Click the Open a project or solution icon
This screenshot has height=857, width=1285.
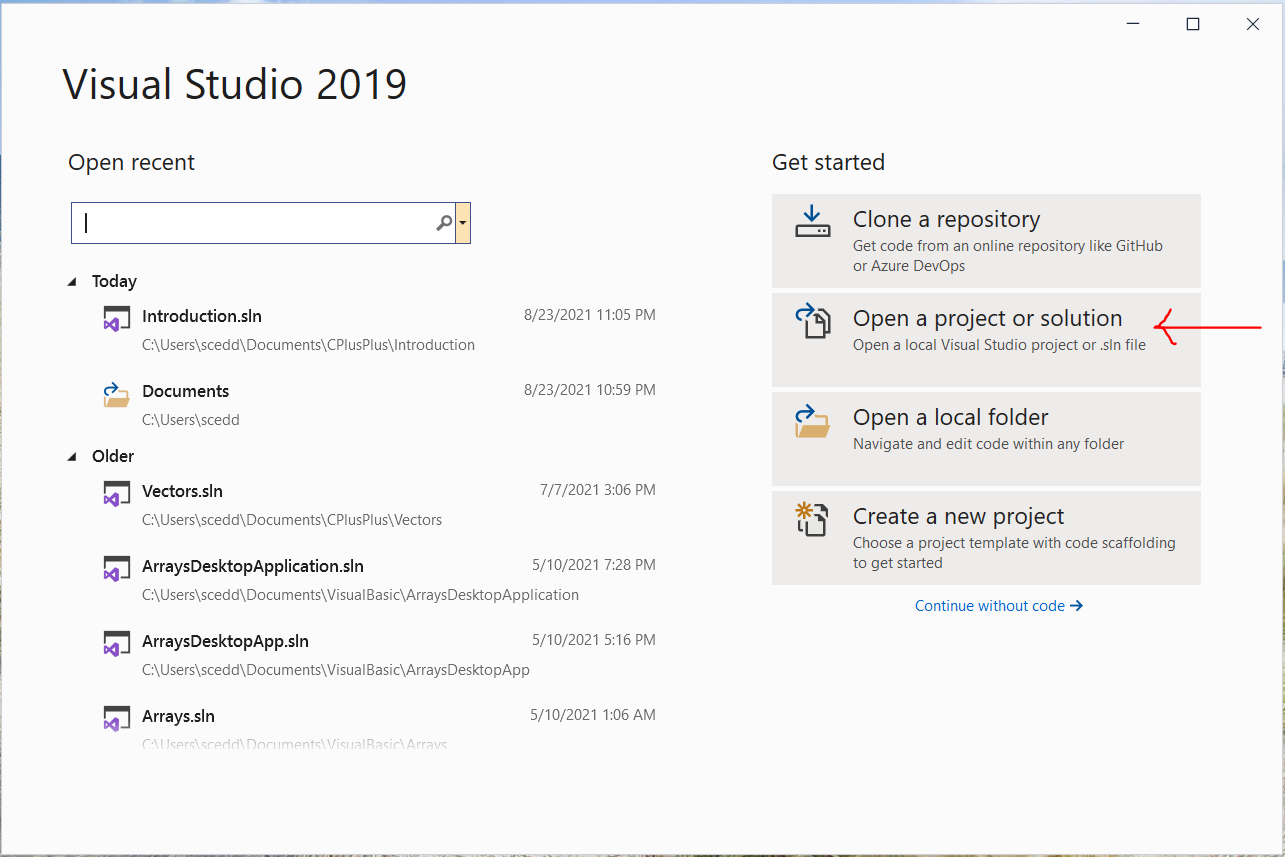click(x=812, y=321)
